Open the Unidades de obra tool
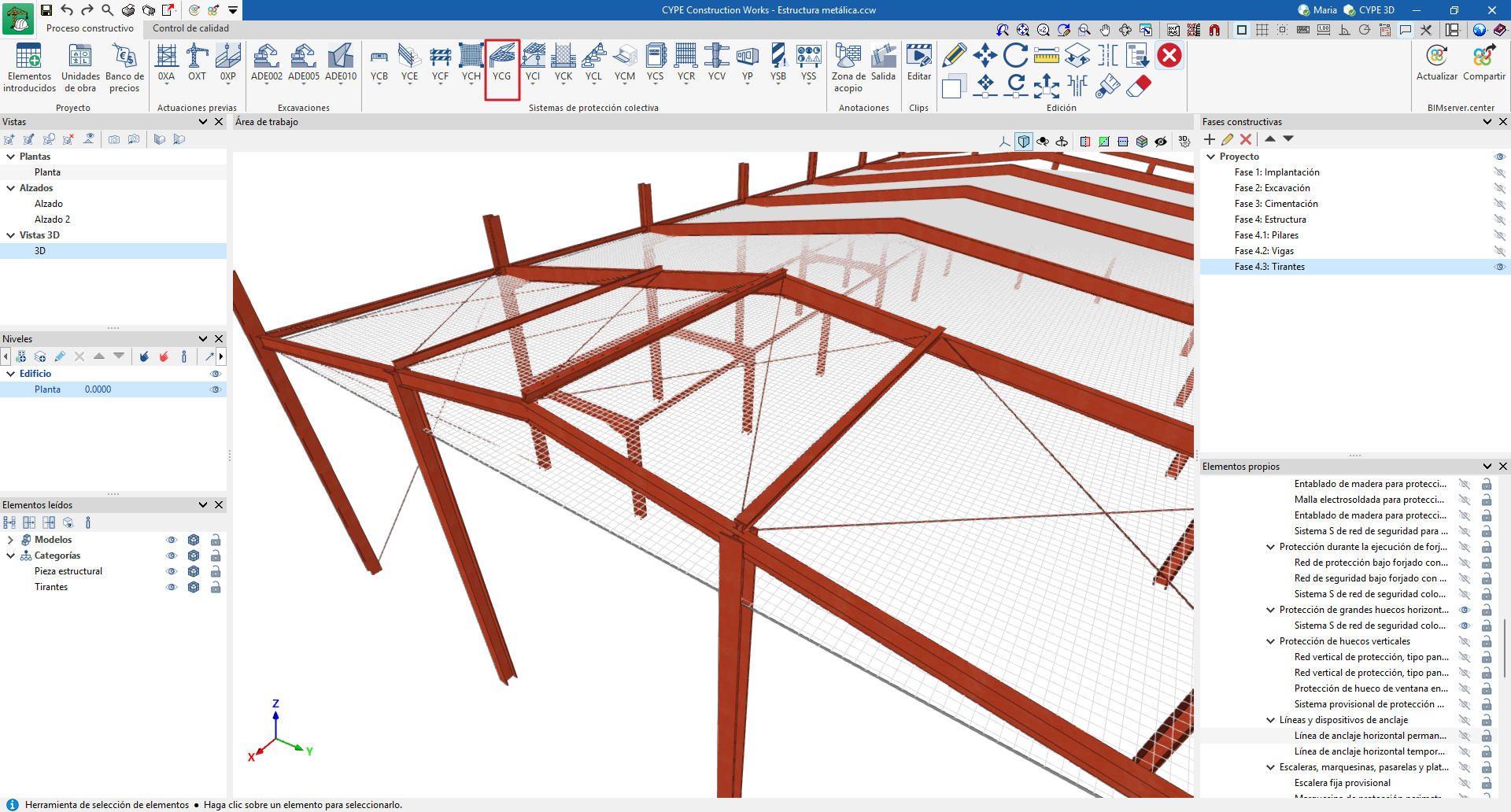 (x=80, y=68)
